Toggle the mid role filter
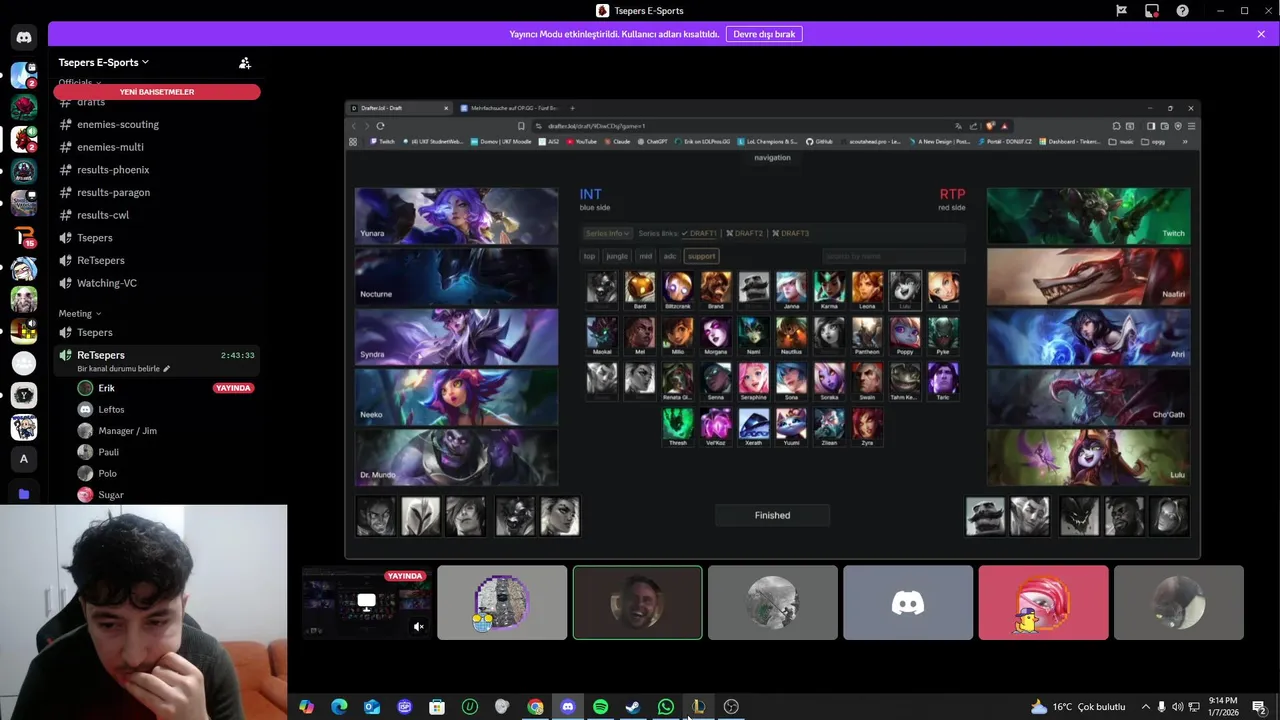Screen dimensions: 1280x720 [645, 257]
